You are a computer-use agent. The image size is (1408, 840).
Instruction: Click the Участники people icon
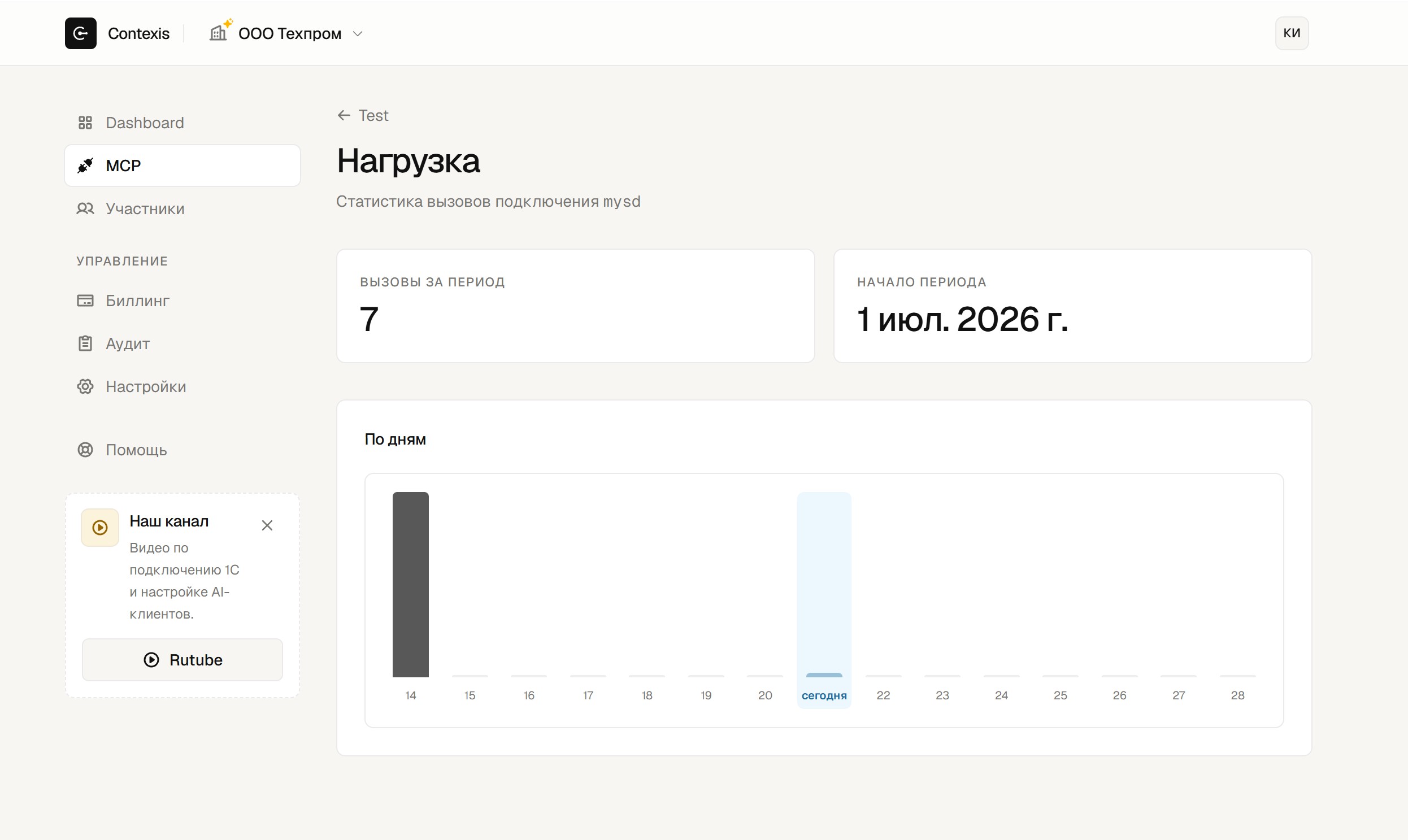point(85,209)
